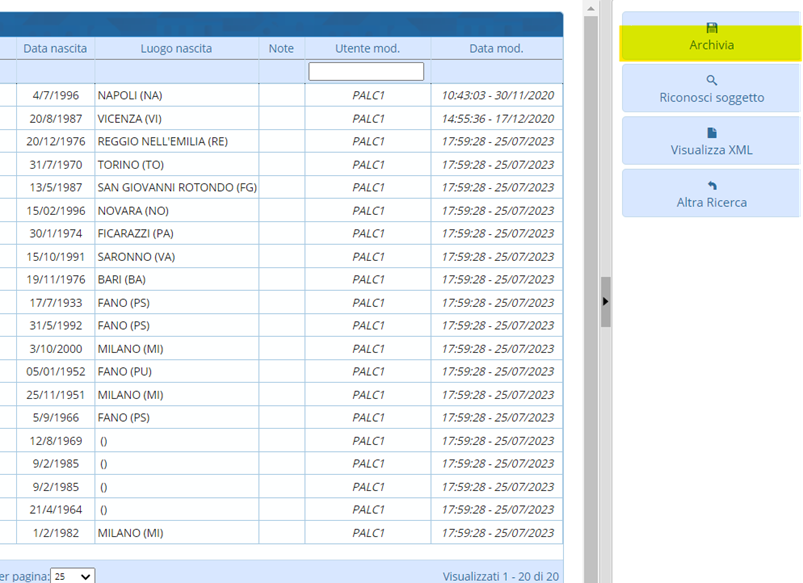The height and width of the screenshot is (583, 803).
Task: Click the Note column header
Action: point(281,48)
